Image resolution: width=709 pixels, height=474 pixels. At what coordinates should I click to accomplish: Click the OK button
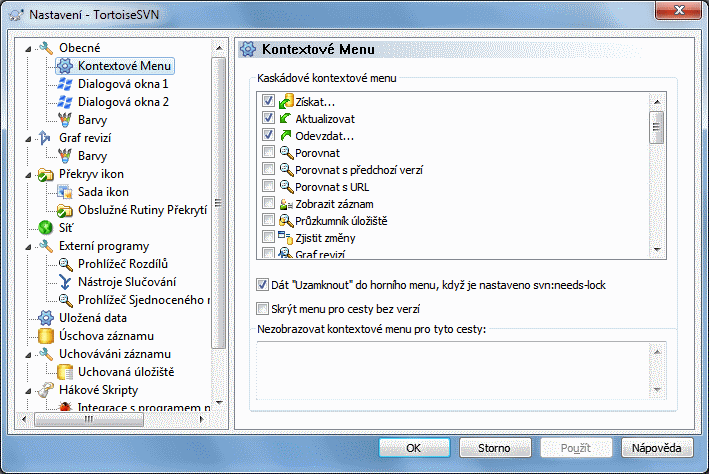pos(414,448)
